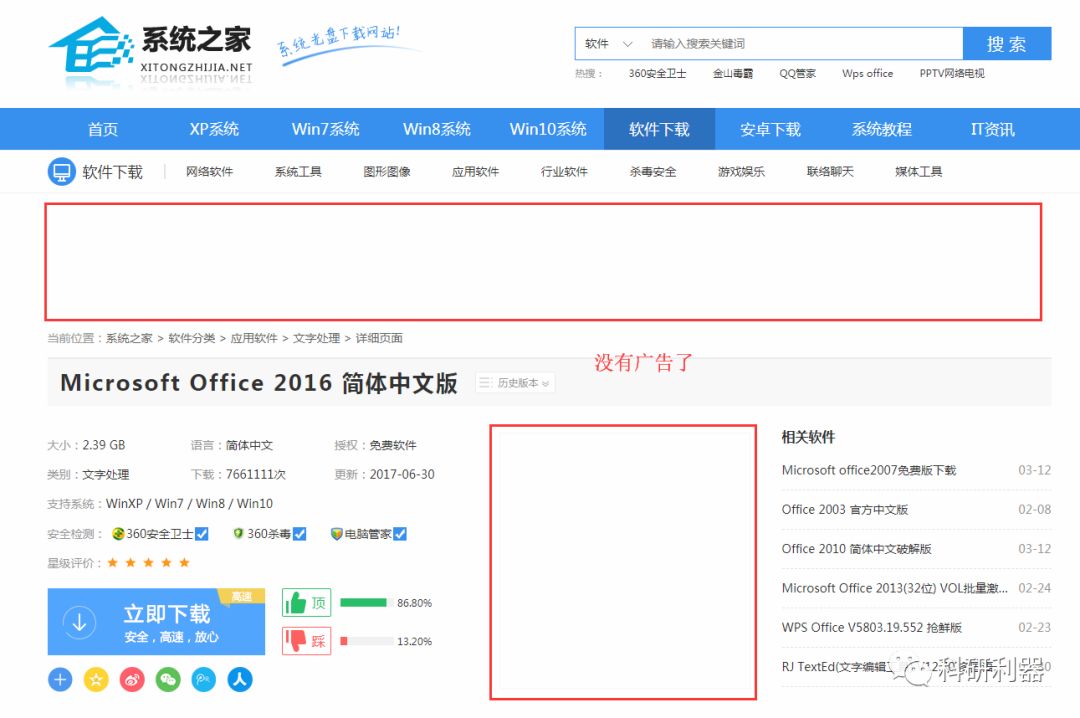Image resolution: width=1080 pixels, height=718 pixels.
Task: Open the 应用软件 subcategory link
Action: tap(475, 172)
